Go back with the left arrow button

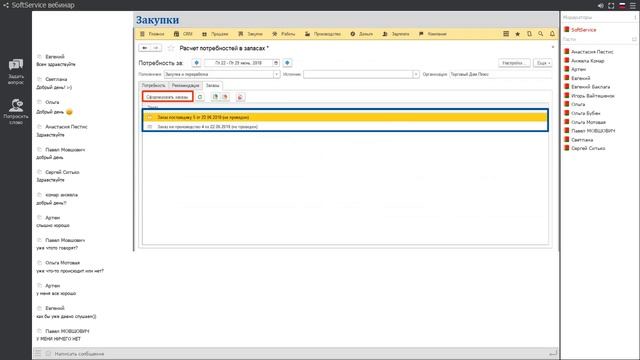144,48
